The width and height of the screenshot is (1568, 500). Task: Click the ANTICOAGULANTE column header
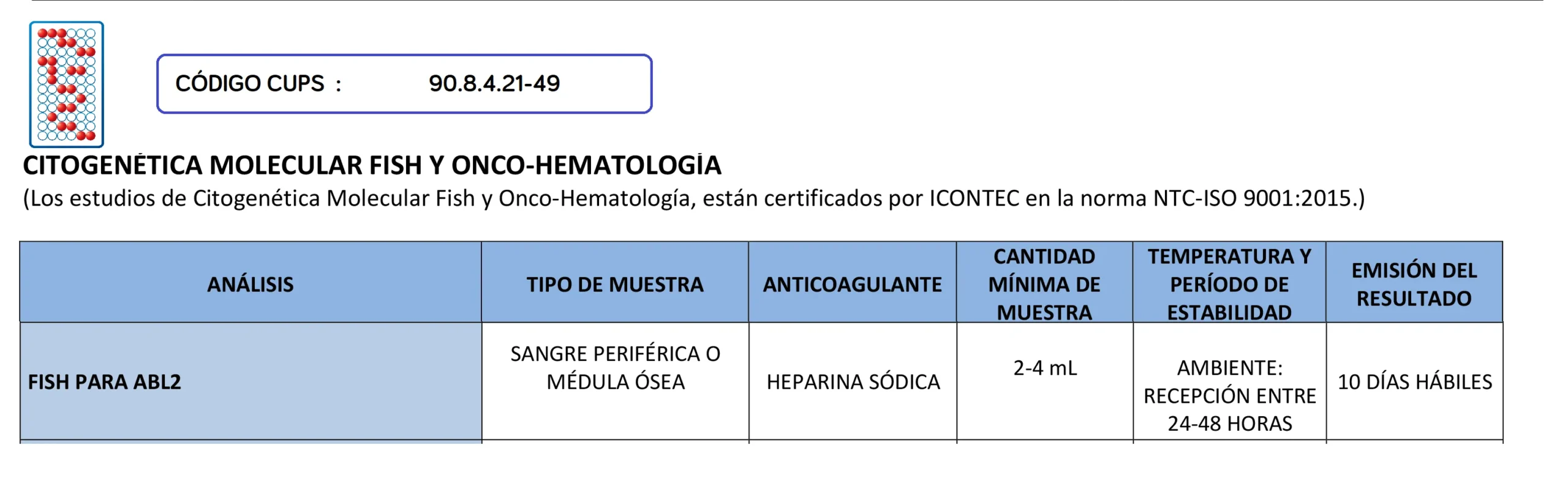[x=852, y=285]
